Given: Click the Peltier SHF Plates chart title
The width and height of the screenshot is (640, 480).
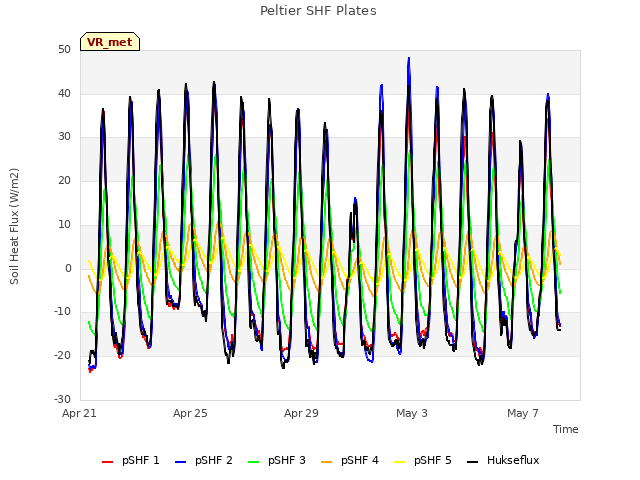Looking at the screenshot, I should tap(318, 11).
